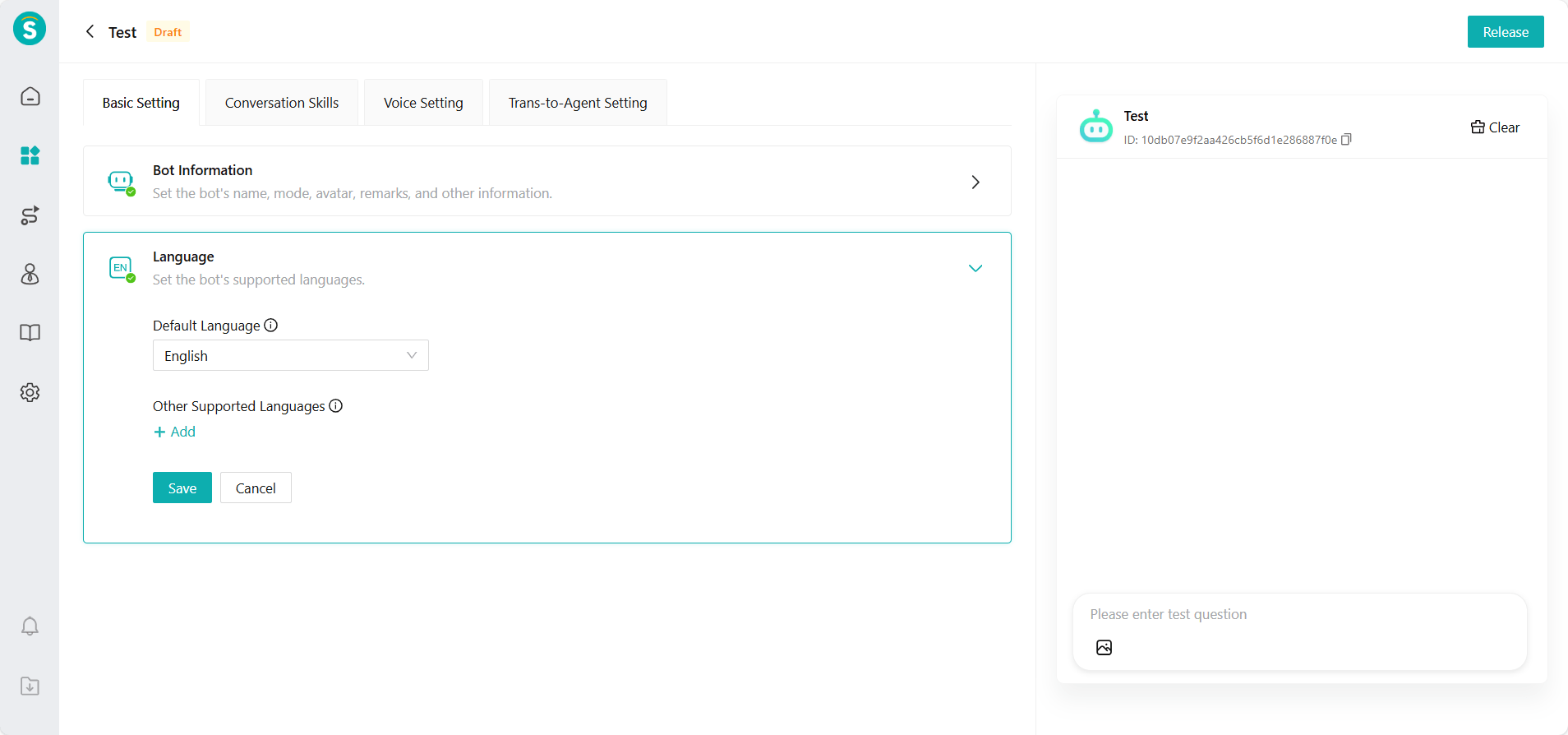Expand the Bot Information section

pyautogui.click(x=975, y=182)
